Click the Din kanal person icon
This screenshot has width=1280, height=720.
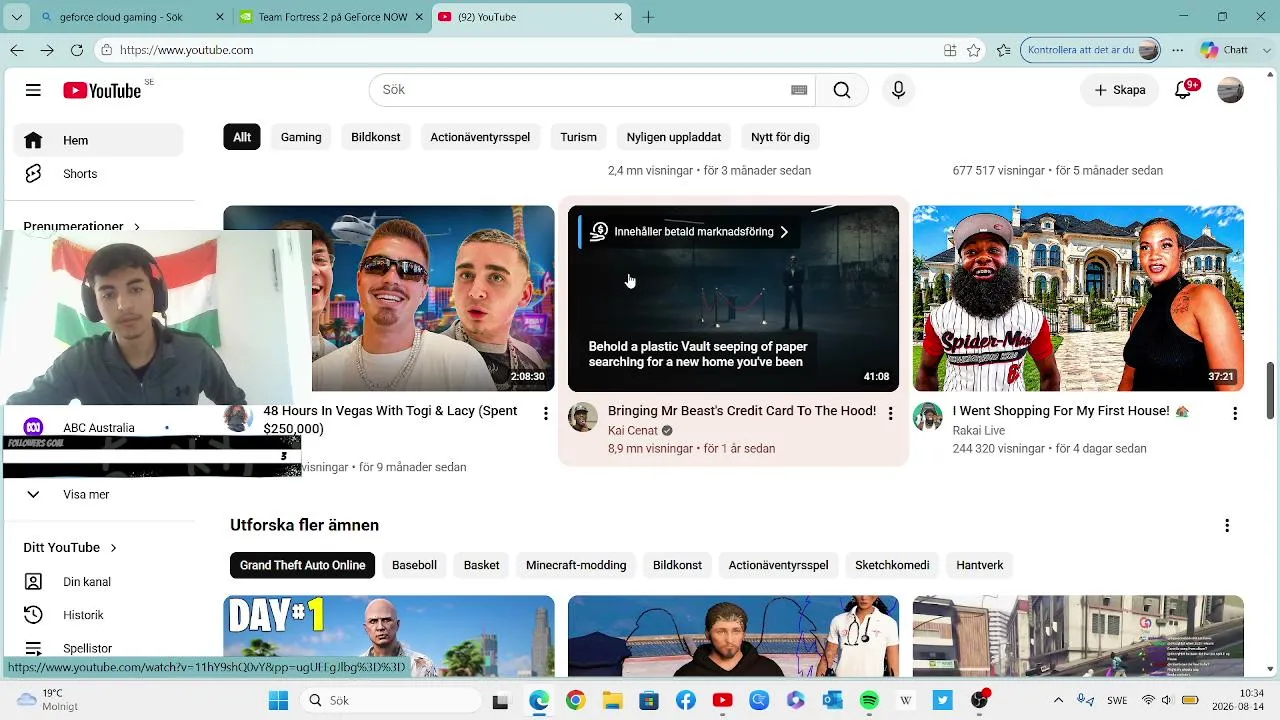click(x=33, y=582)
